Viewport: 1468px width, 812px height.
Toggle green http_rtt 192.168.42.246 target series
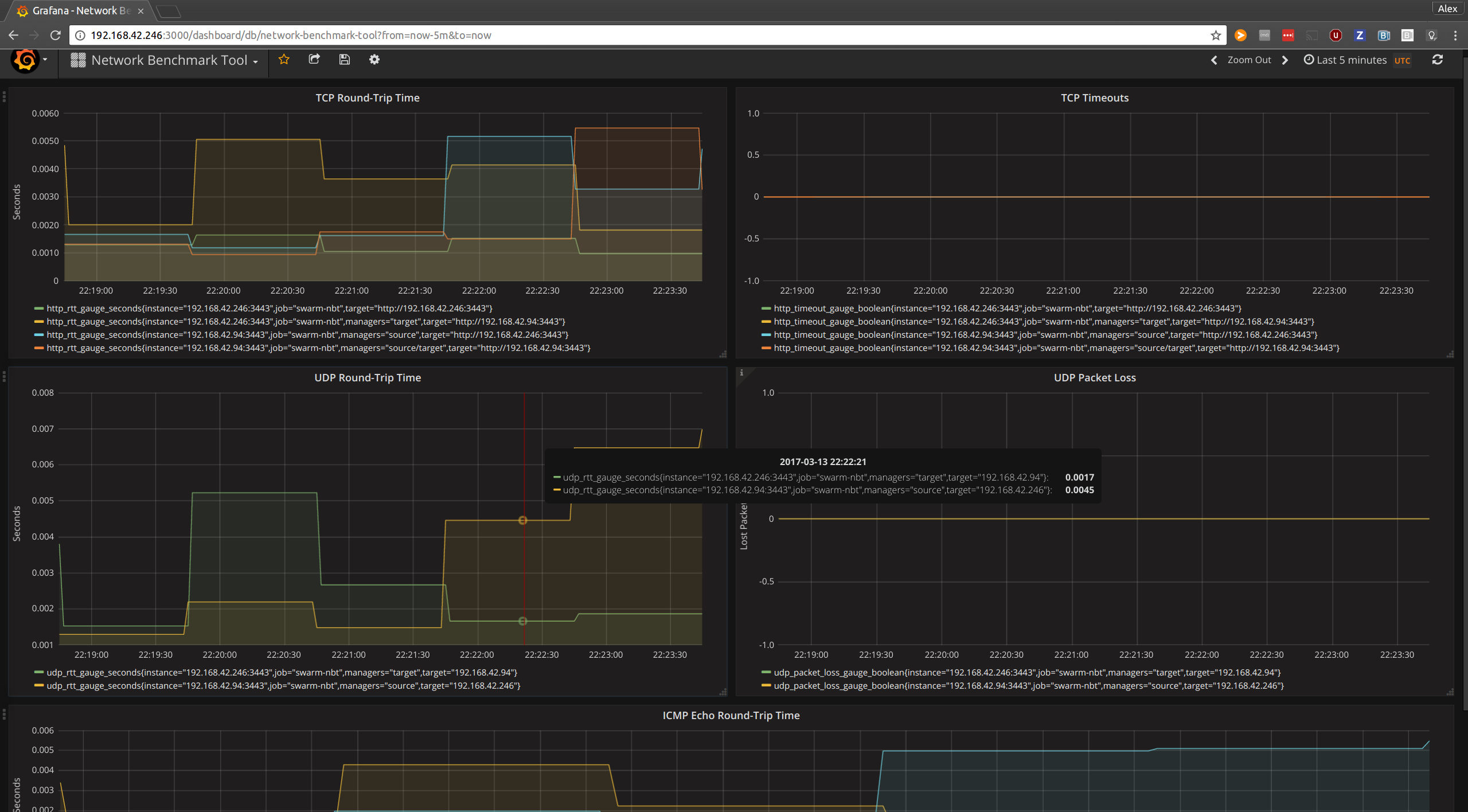point(269,309)
